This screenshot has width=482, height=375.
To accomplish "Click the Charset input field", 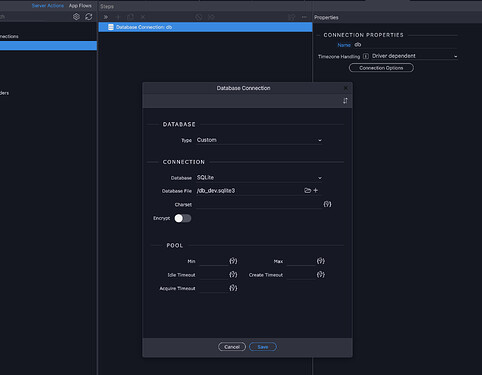I will (x=259, y=204).
